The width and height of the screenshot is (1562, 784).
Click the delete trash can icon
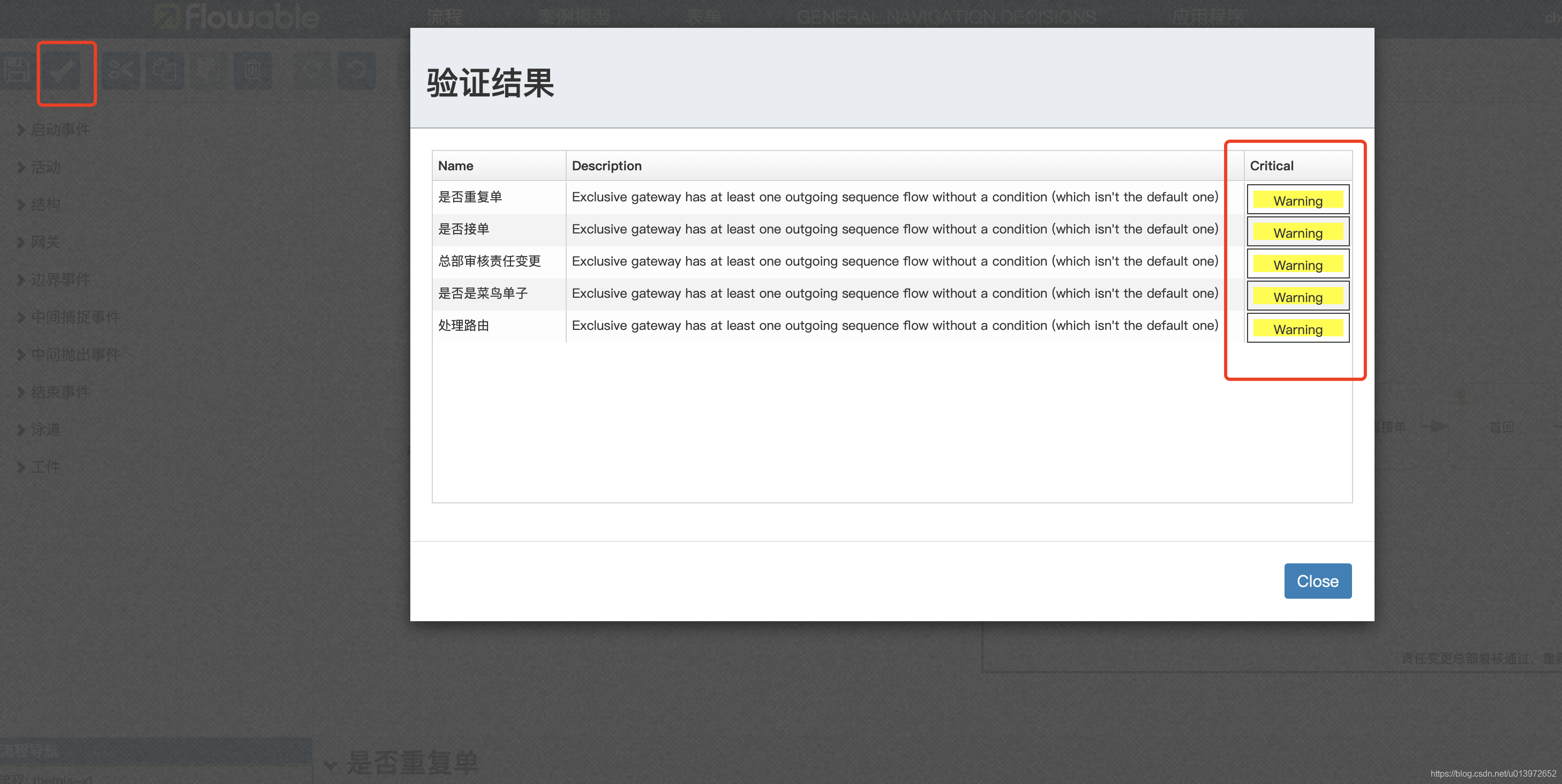pyautogui.click(x=252, y=71)
